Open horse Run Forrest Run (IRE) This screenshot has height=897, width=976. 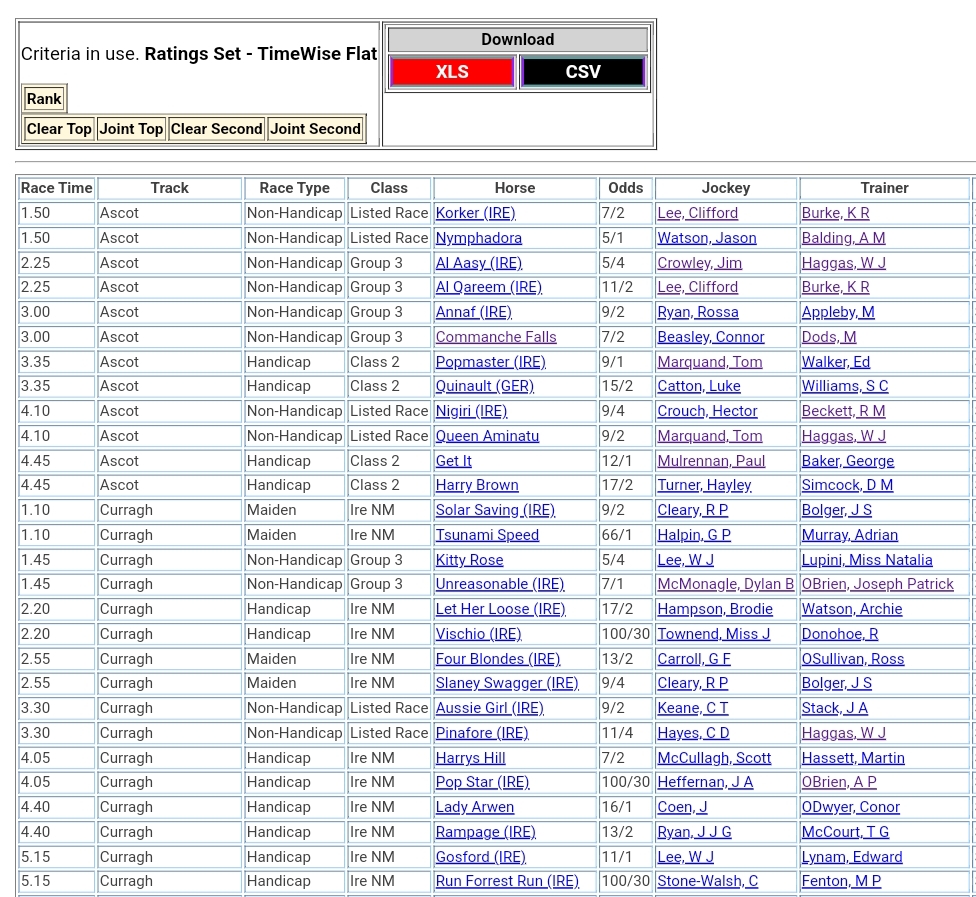507,881
